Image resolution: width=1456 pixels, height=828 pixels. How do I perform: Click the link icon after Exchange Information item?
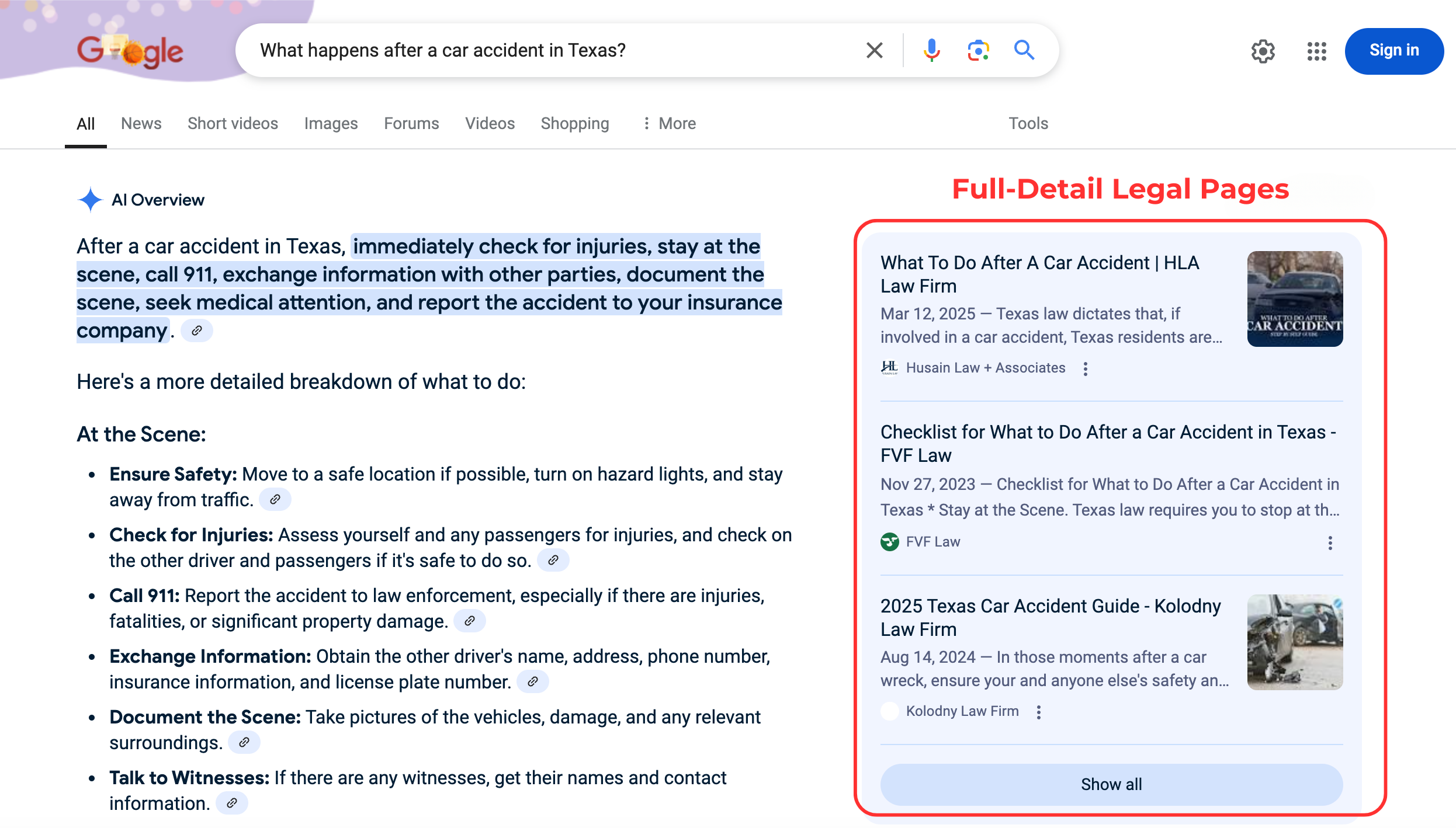(533, 681)
